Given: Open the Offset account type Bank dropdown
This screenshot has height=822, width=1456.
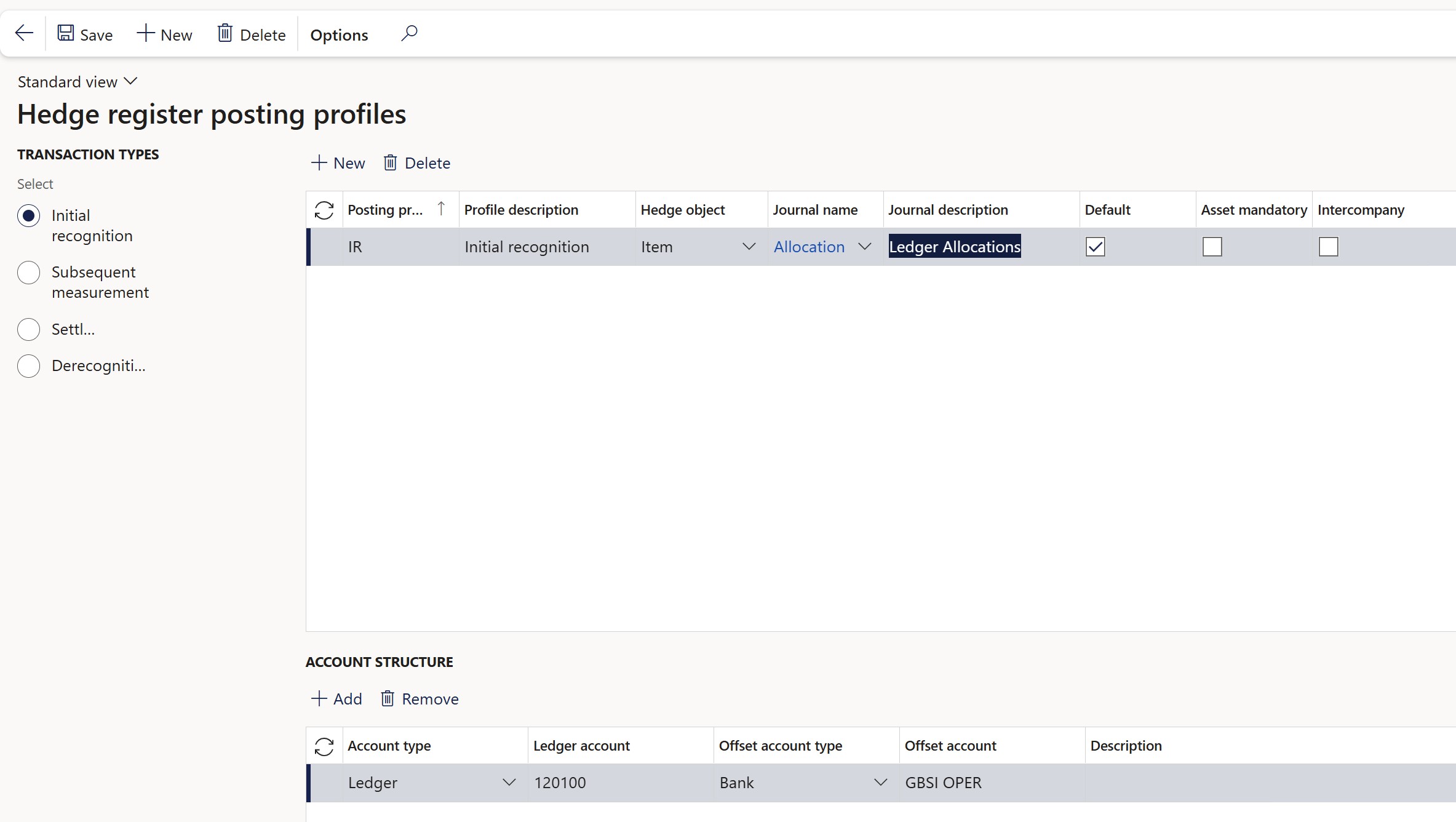Looking at the screenshot, I should click(x=880, y=783).
